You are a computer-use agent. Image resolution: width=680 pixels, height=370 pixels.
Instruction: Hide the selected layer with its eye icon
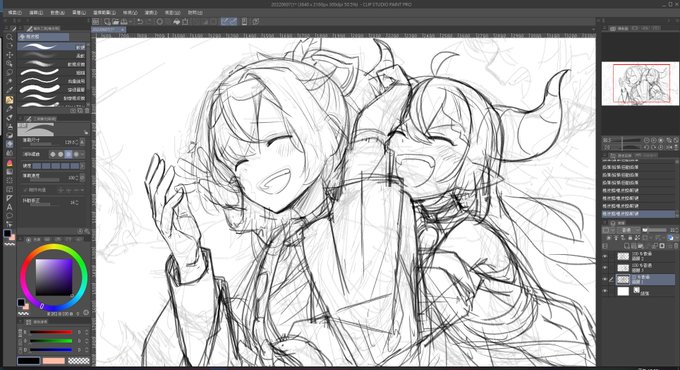605,279
